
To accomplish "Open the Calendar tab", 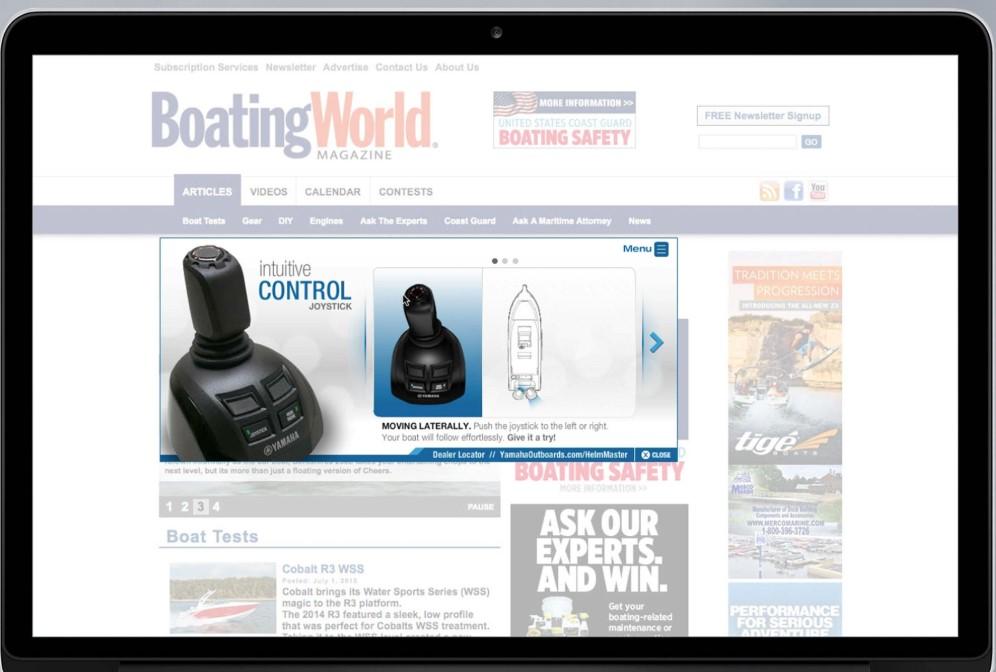I will [332, 192].
